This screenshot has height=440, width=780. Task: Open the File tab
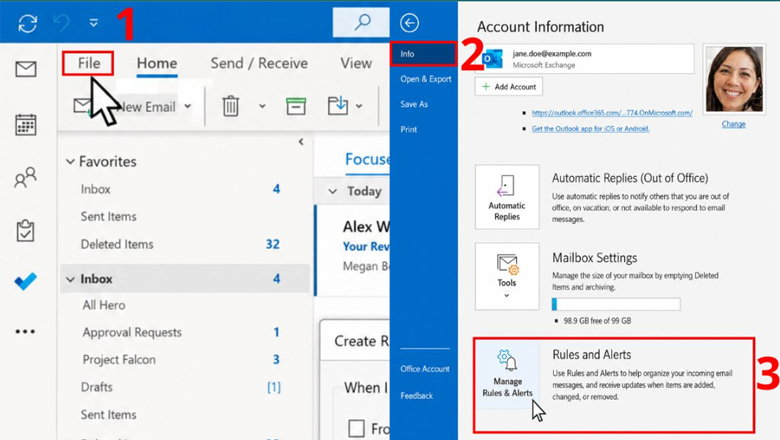pos(88,63)
